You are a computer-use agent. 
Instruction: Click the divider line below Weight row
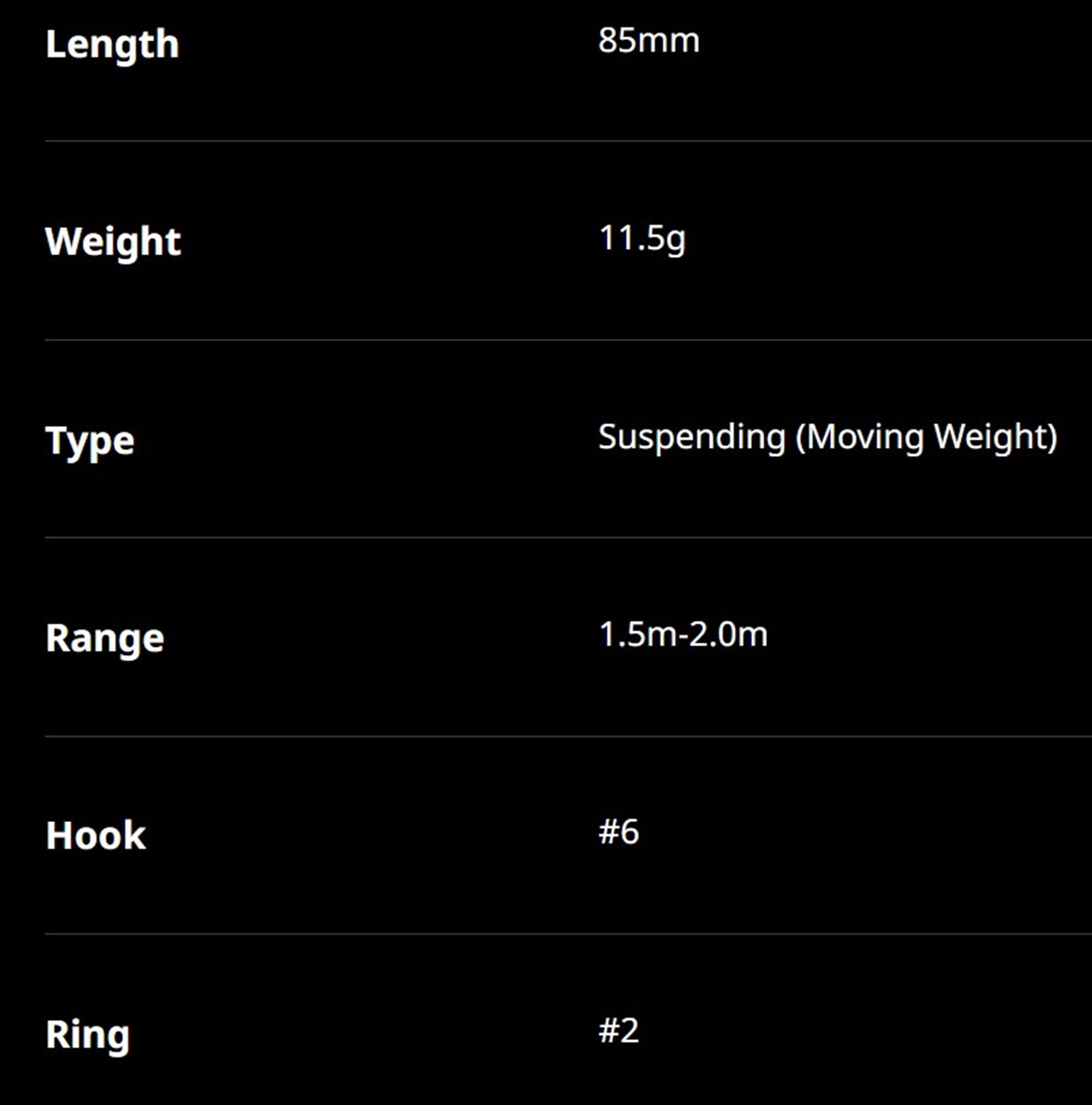point(568,340)
